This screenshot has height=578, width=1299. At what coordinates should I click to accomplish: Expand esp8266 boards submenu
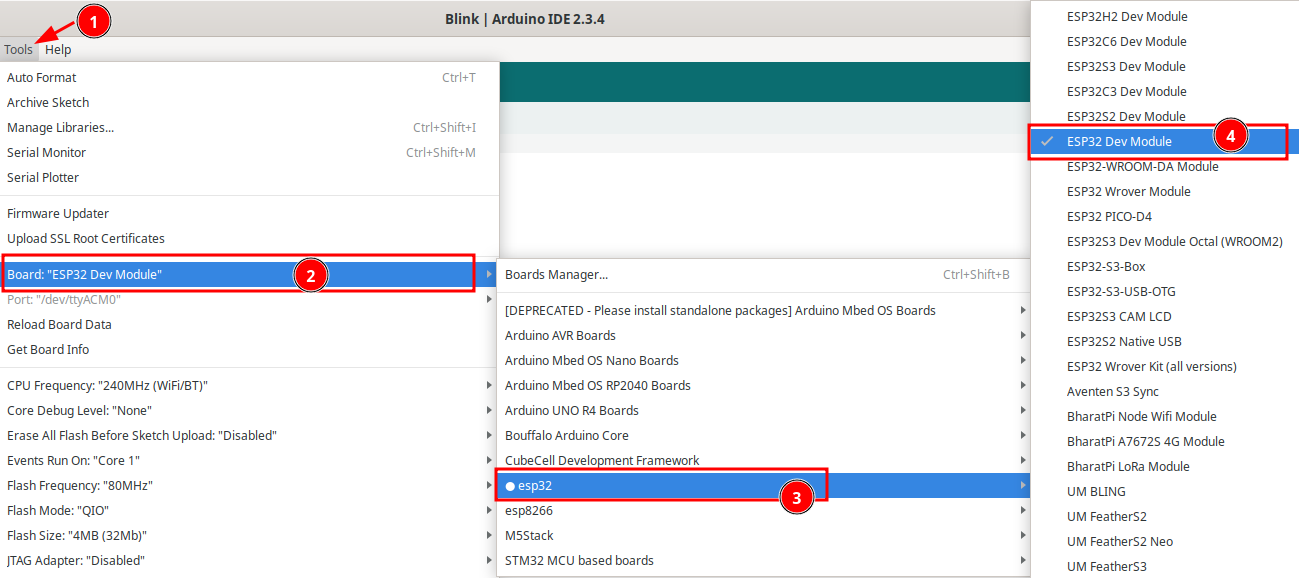pyautogui.click(x=764, y=510)
